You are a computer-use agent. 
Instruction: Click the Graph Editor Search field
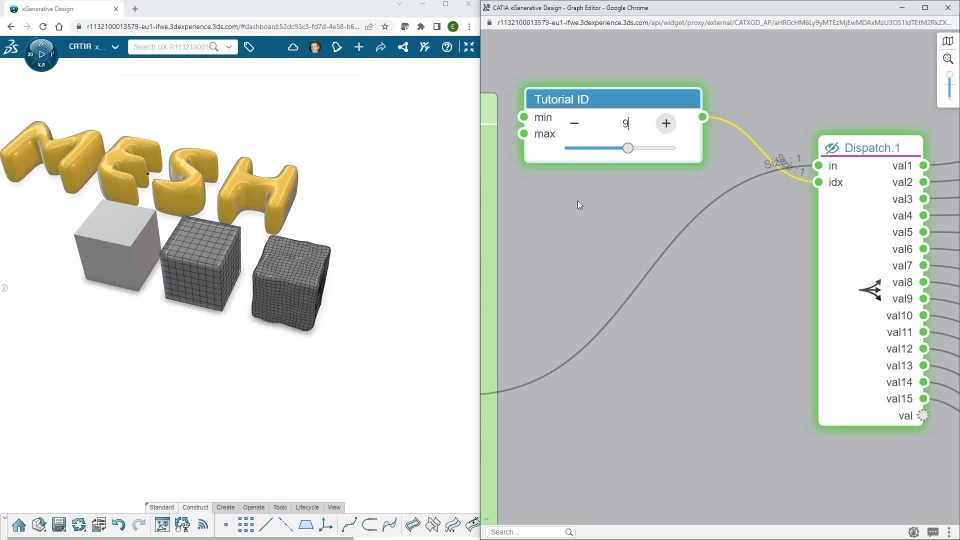tap(530, 532)
